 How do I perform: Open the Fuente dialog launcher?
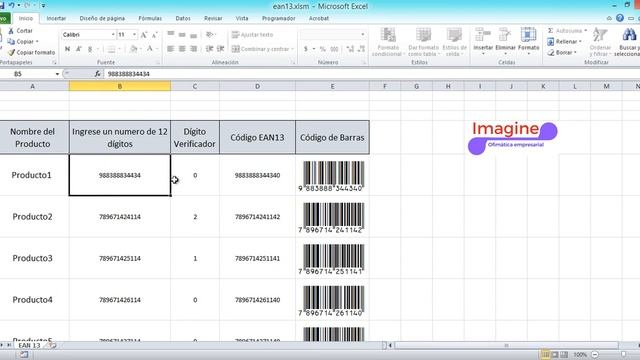pyautogui.click(x=157, y=62)
